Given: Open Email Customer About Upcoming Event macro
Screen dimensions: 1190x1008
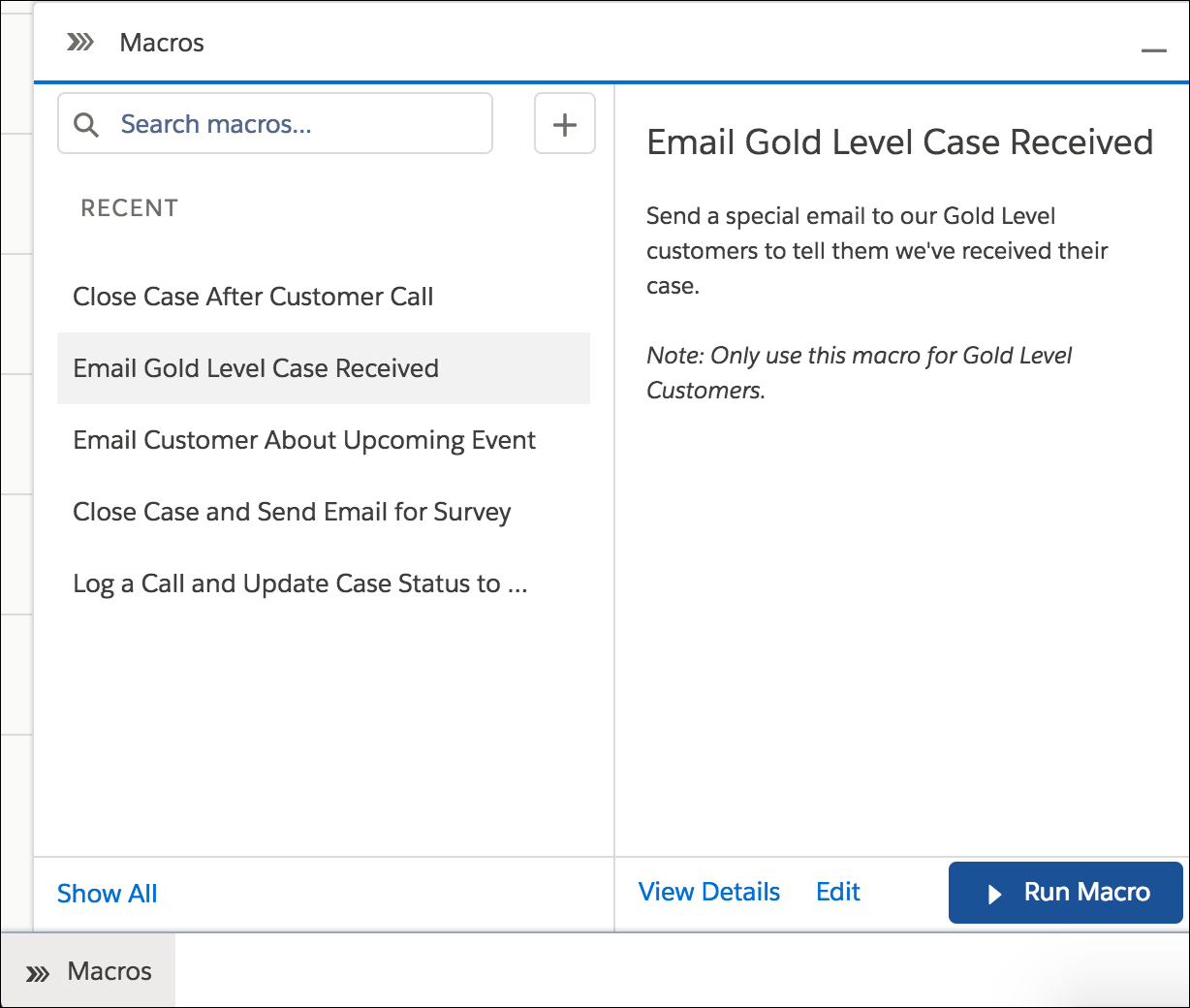Looking at the screenshot, I should 304,440.
